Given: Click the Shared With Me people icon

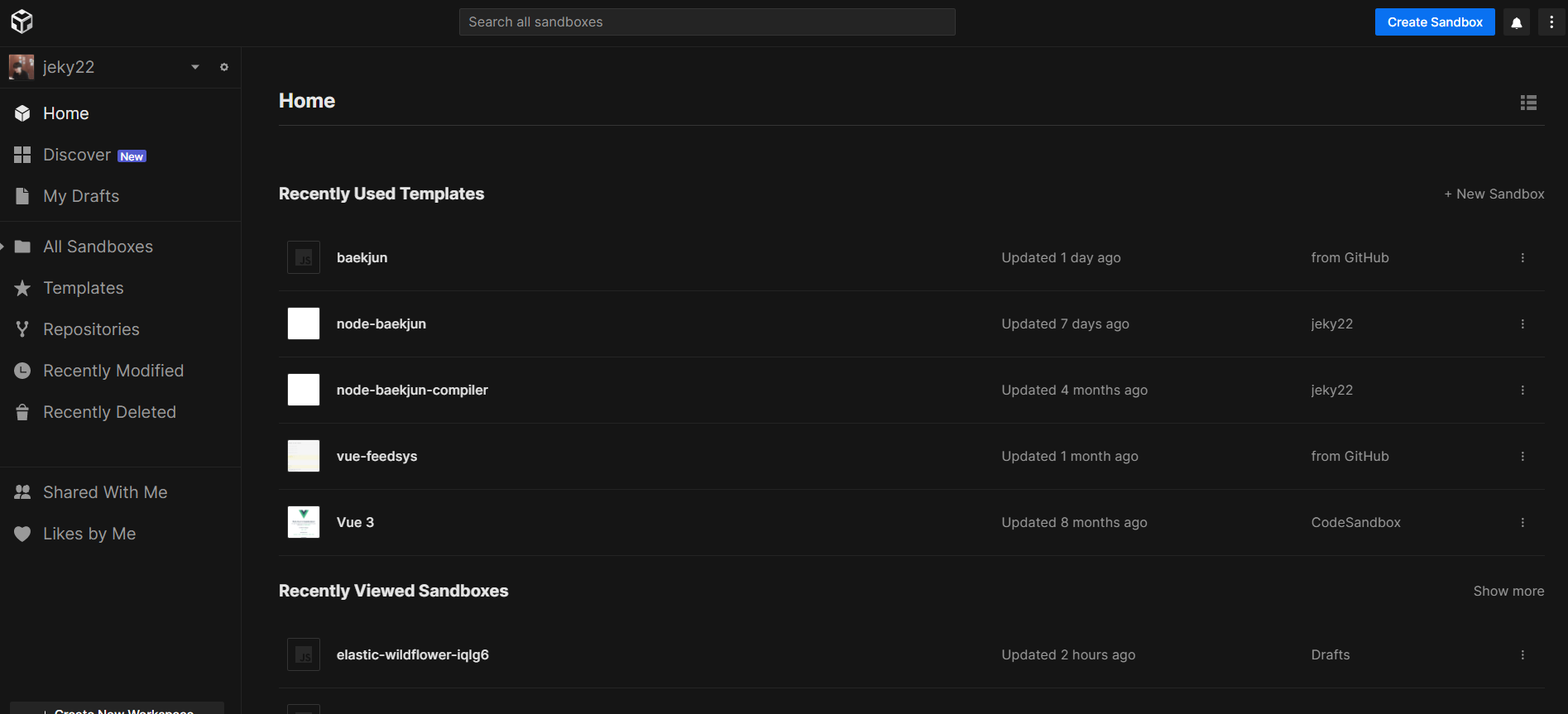Looking at the screenshot, I should pyautogui.click(x=22, y=492).
